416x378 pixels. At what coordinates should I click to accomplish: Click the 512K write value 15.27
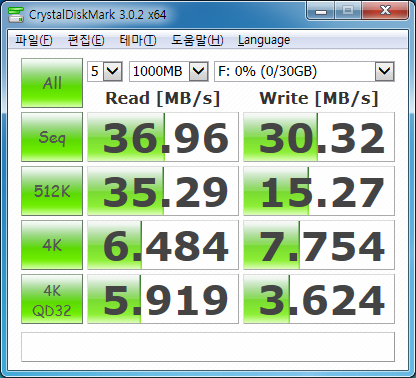coord(319,191)
